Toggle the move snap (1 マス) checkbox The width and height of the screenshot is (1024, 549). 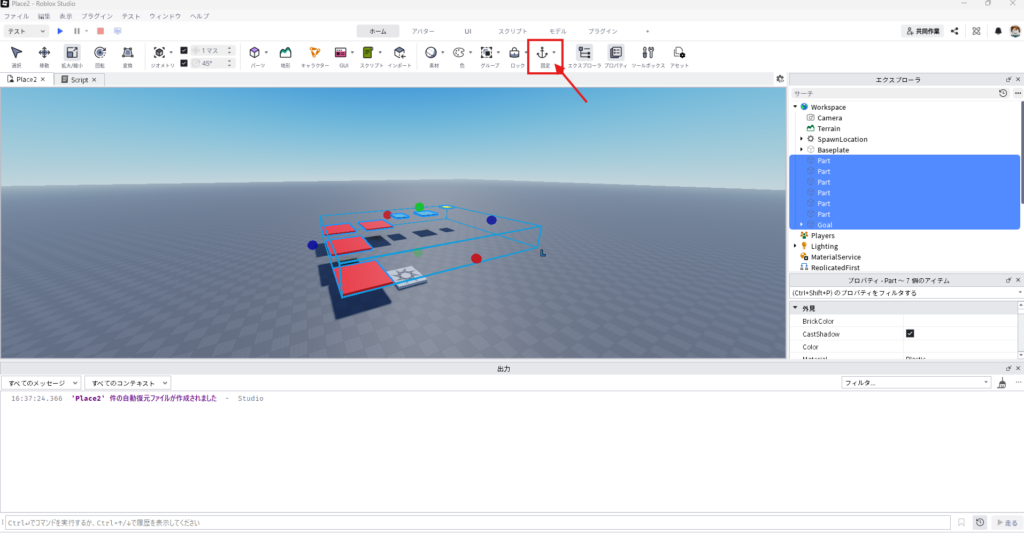[184, 49]
